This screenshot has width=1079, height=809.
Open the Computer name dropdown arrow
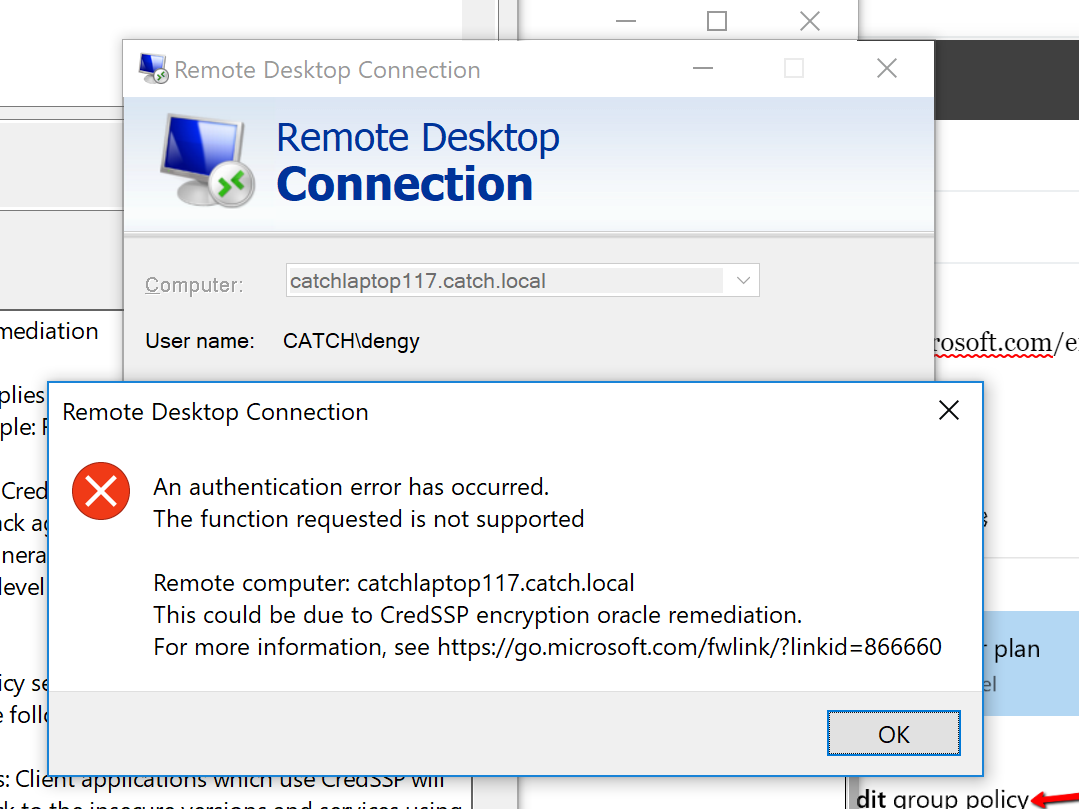743,281
